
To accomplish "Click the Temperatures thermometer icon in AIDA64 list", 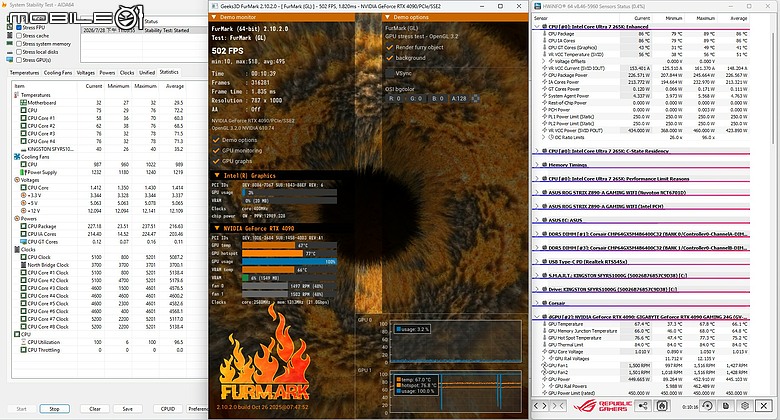I will pos(17,95).
